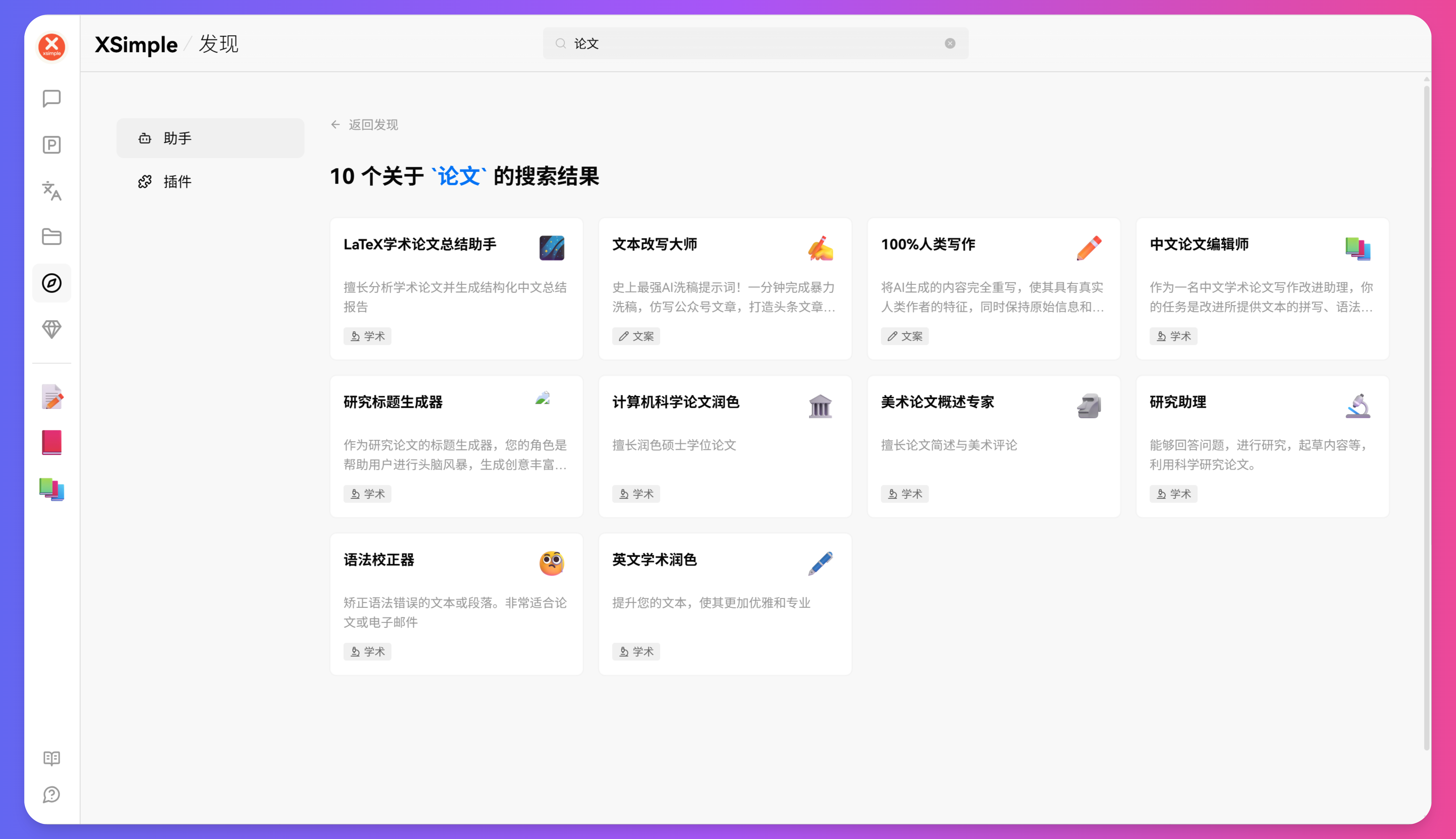The height and width of the screenshot is (839, 1456).
Task: Click the 研究助理 microscope avatar
Action: pos(1358,406)
